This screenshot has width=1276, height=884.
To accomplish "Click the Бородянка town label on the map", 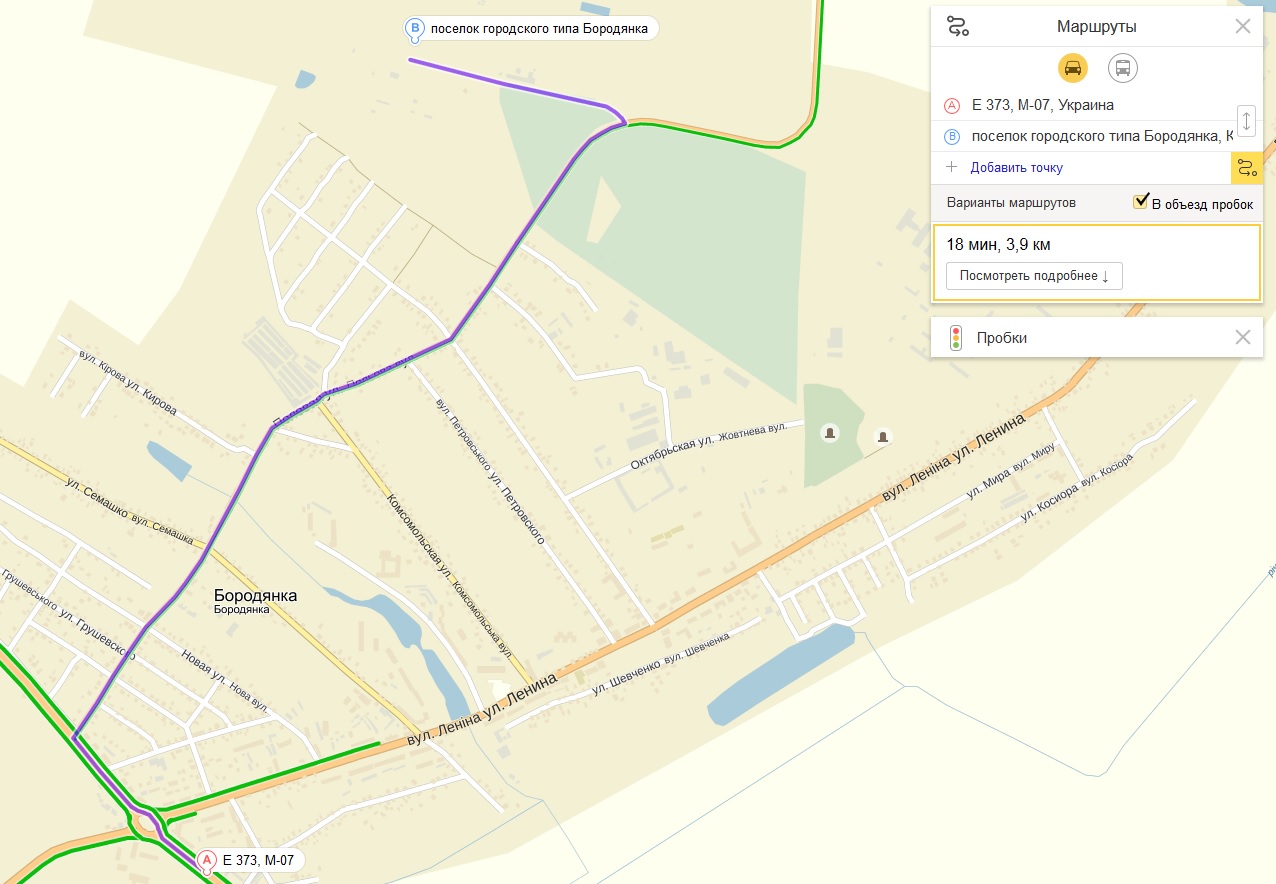I will point(255,596).
